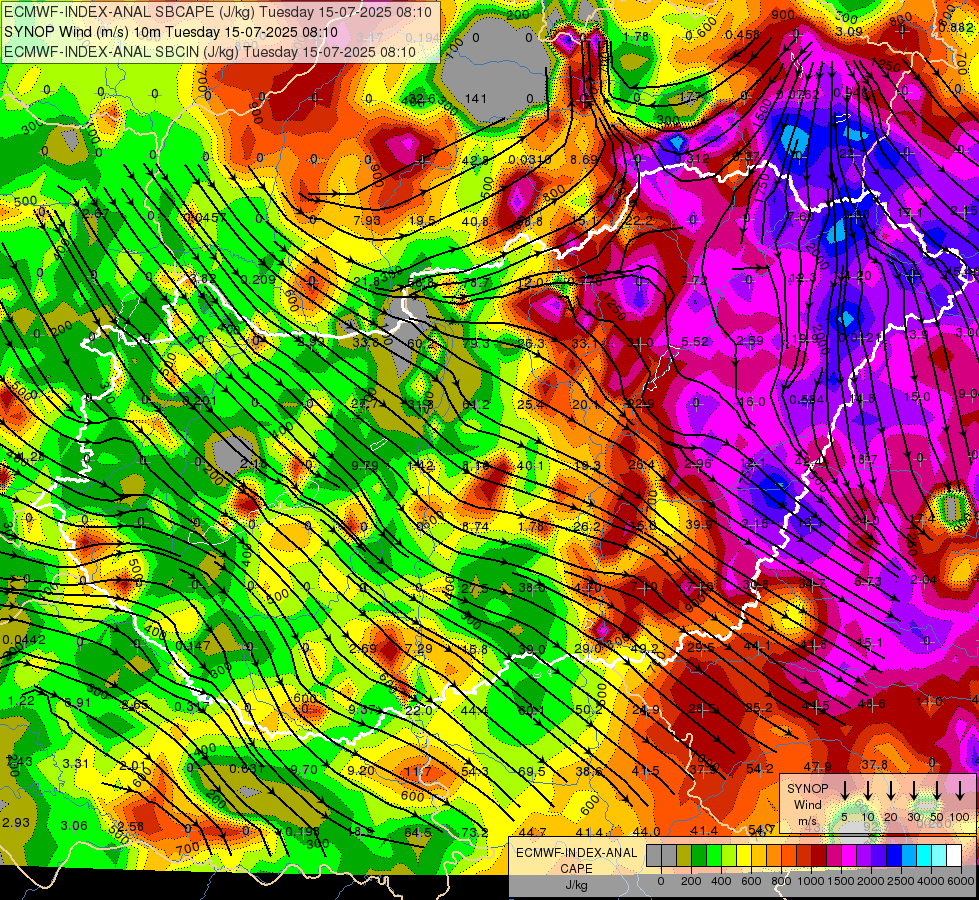This screenshot has width=979, height=900.
Task: Click the map value 69.5
Action: point(531,771)
